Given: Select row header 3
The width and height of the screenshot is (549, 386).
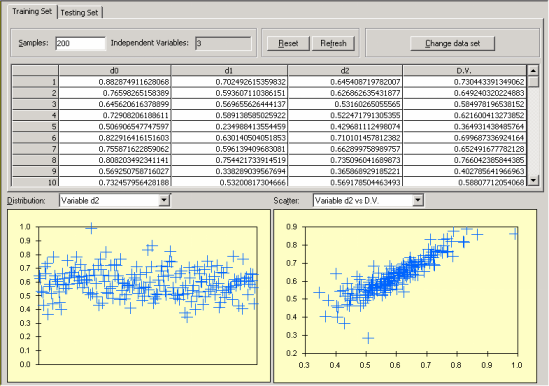Looking at the screenshot, I should tap(35, 104).
